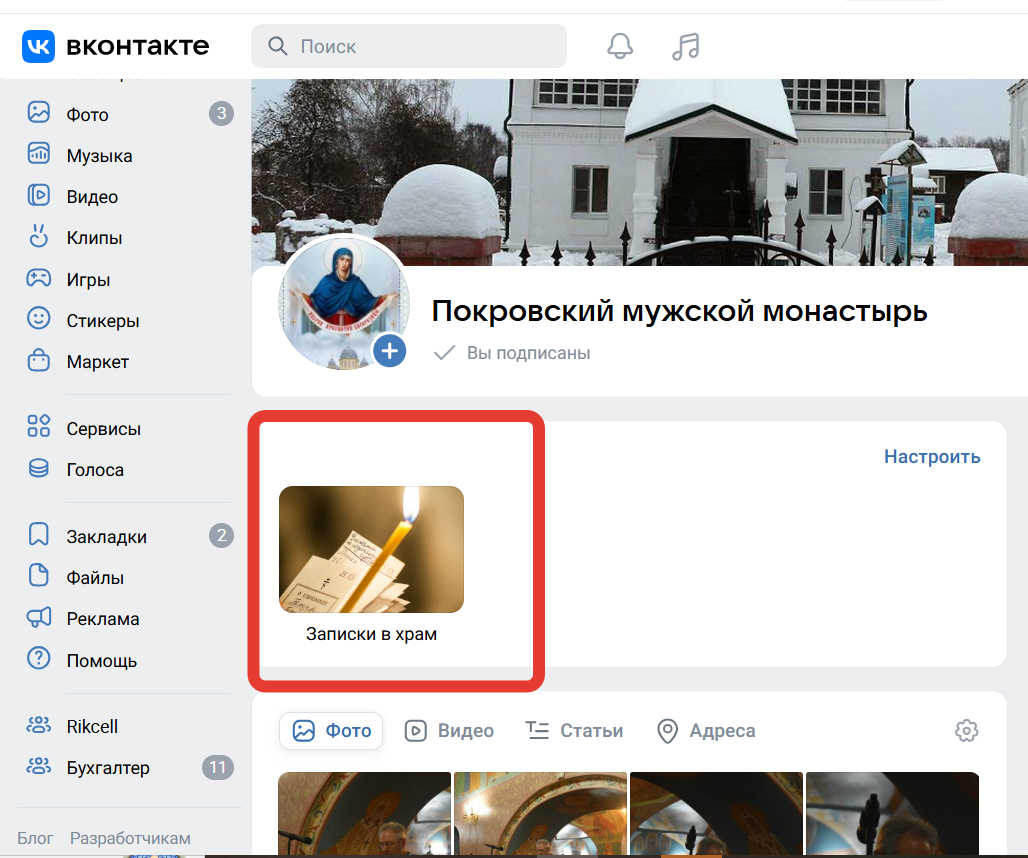Click the plus badge on community avatar
The image size is (1028, 858).
coord(390,351)
